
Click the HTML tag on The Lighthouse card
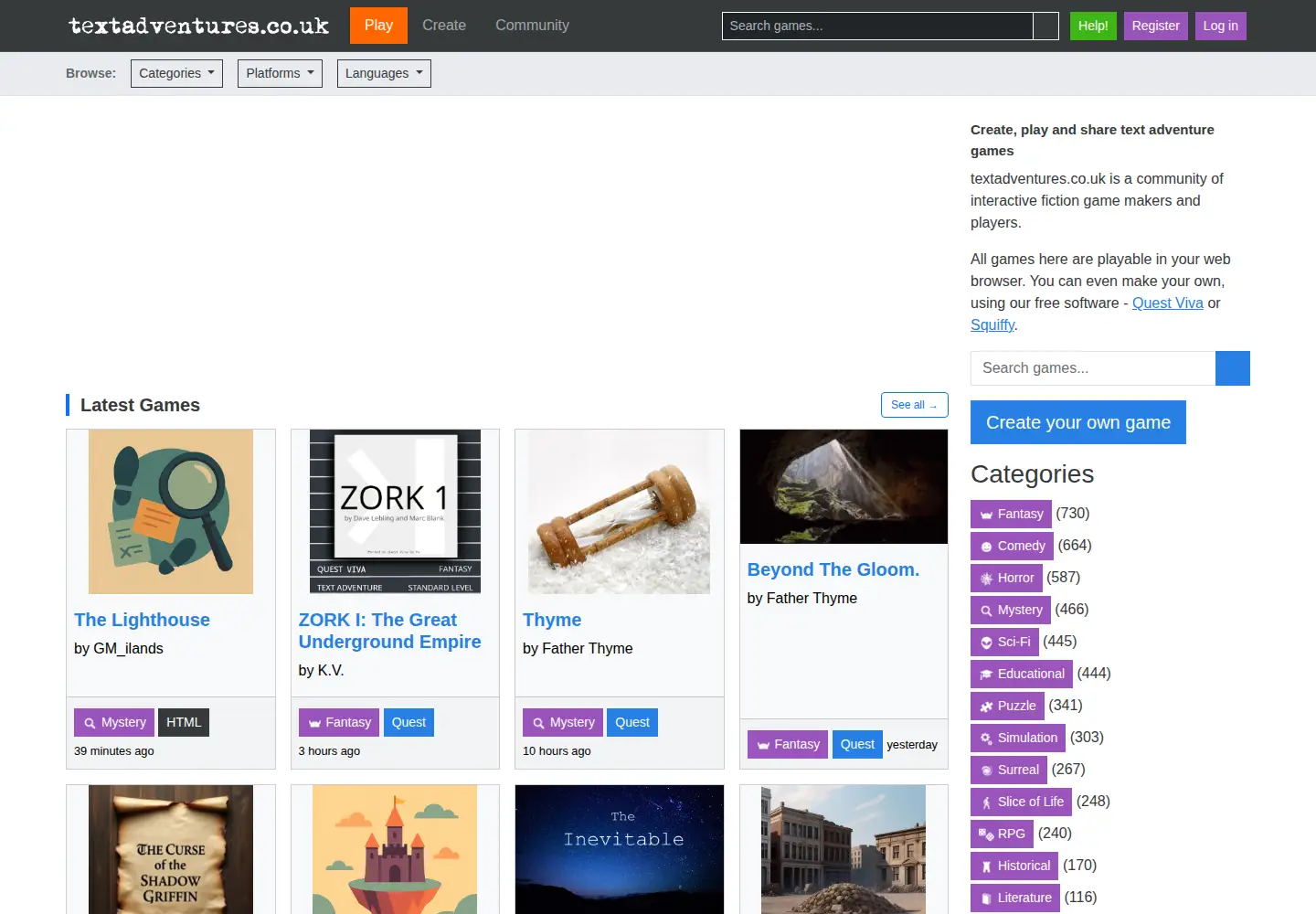184,722
